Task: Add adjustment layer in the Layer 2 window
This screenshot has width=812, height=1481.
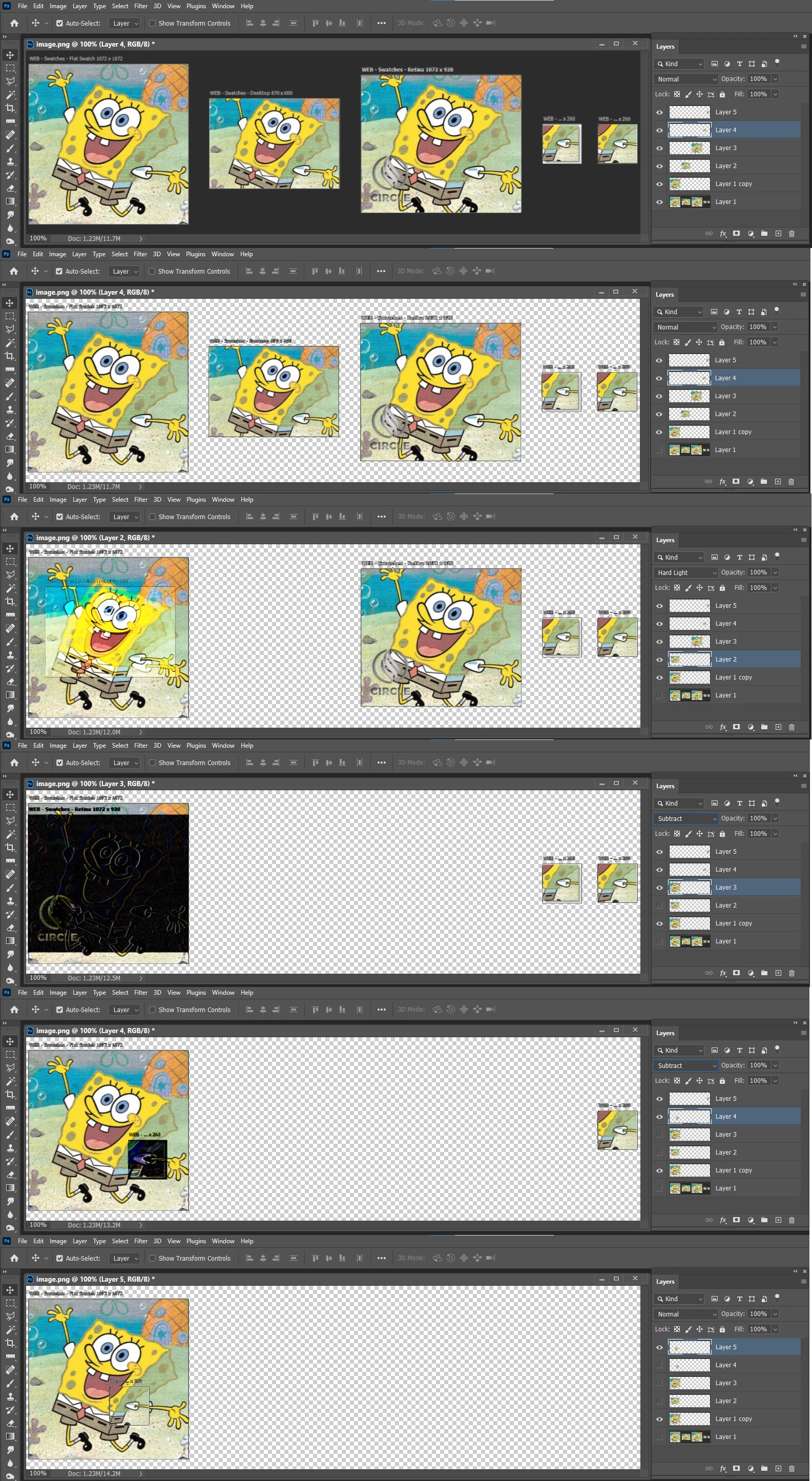Action: pyautogui.click(x=751, y=727)
